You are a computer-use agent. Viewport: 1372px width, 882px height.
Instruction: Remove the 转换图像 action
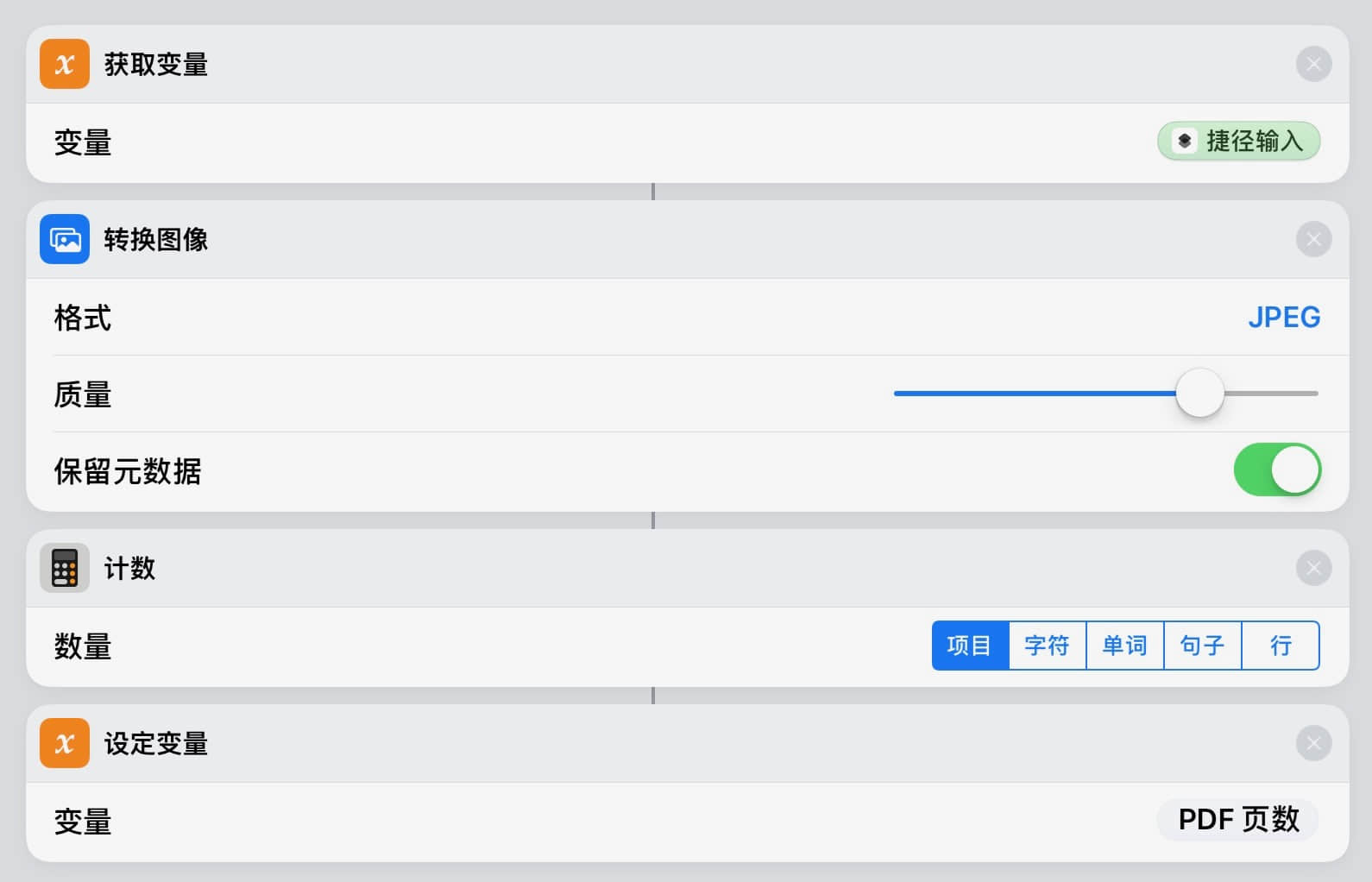(x=1313, y=239)
